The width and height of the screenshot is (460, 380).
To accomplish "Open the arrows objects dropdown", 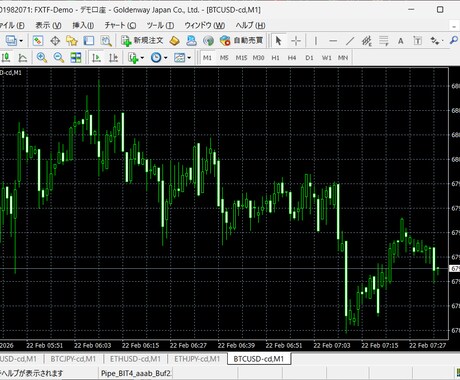I will tap(437, 41).
